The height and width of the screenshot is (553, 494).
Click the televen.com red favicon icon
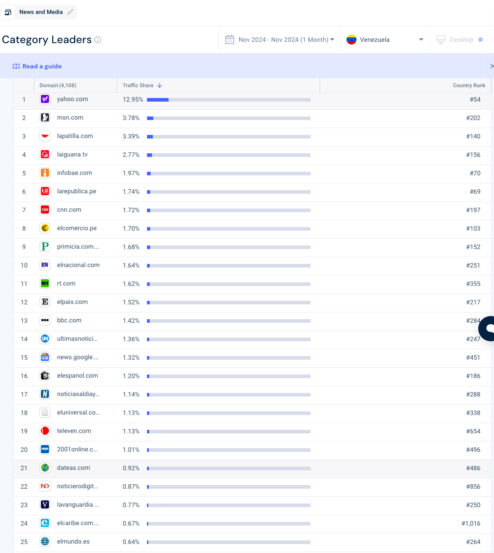(45, 431)
